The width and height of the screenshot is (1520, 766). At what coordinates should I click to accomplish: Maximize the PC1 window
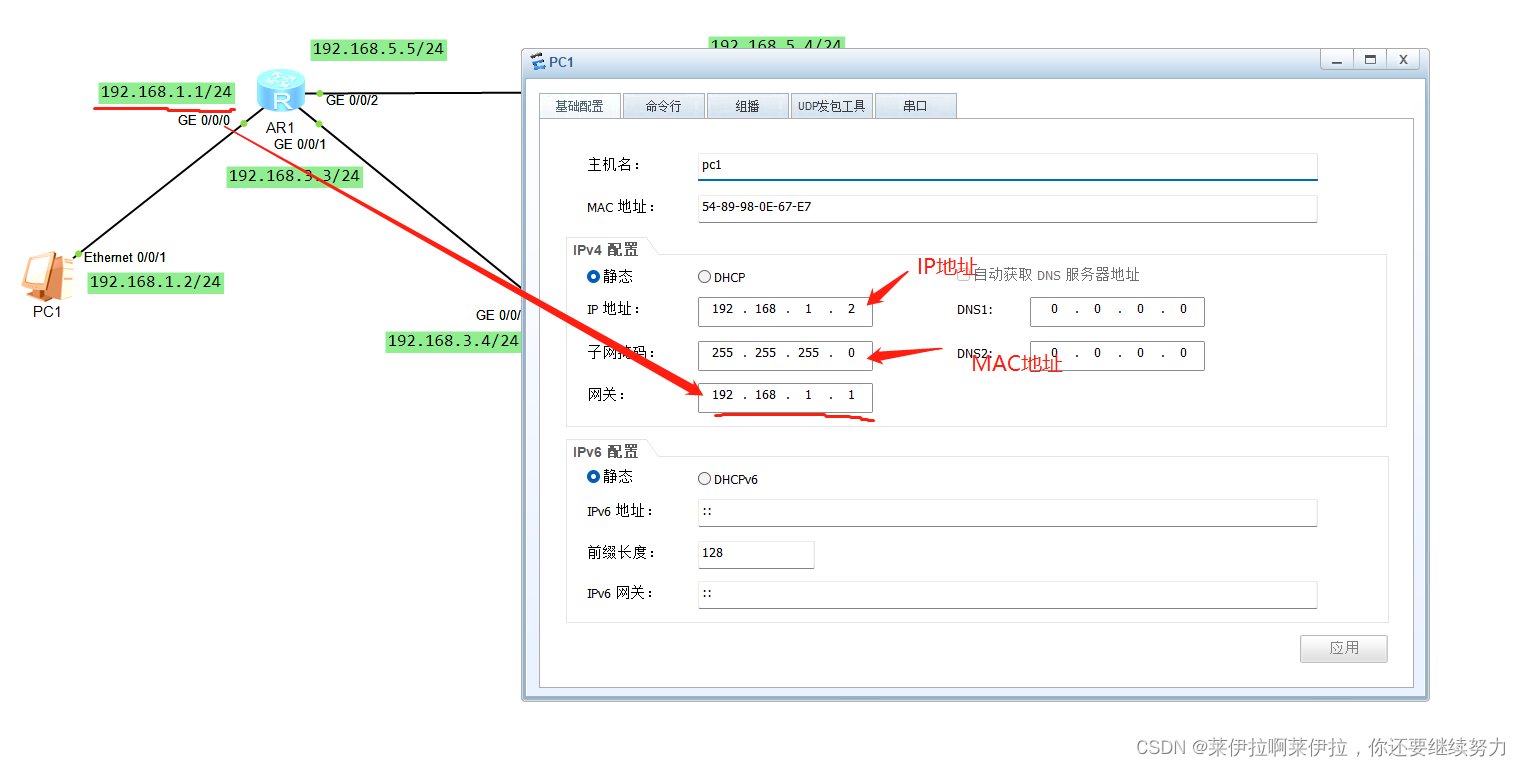coord(1370,60)
